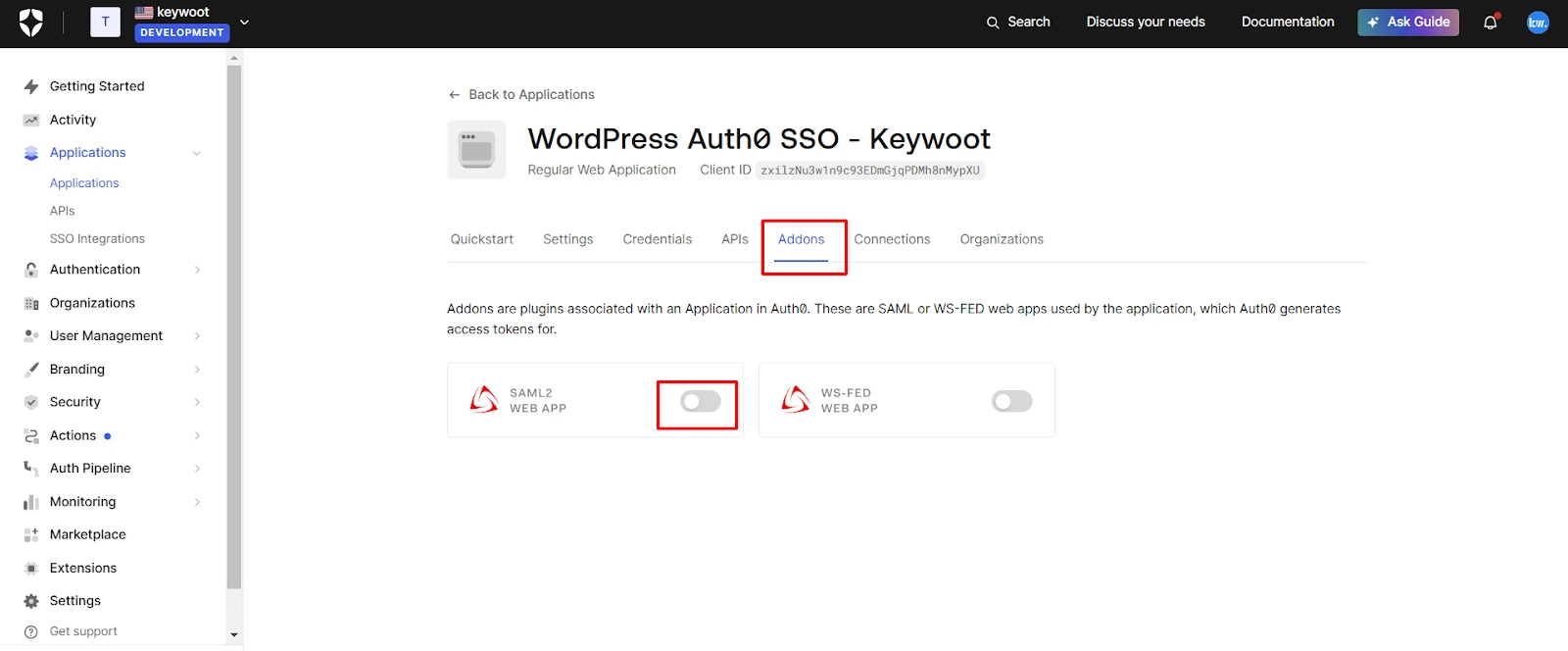This screenshot has height=651, width=1568.
Task: Click the Security shield check icon
Action: [x=31, y=402]
